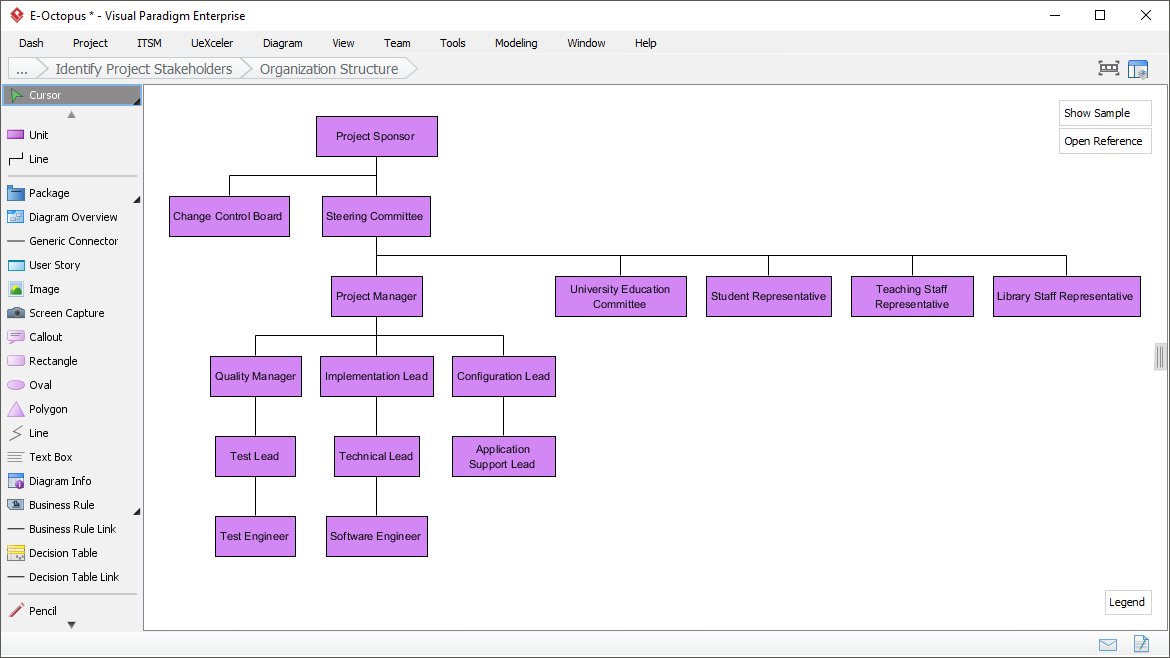Select the Project Manager unit
This screenshot has width=1170, height=658.
(377, 296)
